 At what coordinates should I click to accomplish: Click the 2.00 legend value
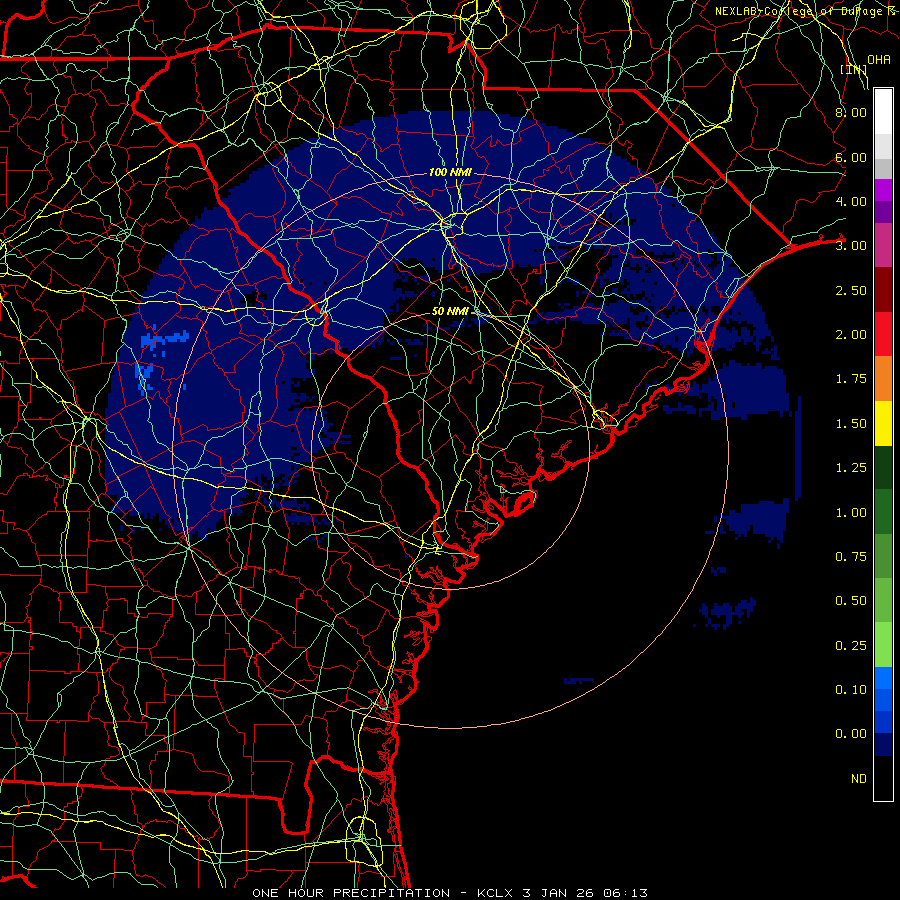[851, 335]
